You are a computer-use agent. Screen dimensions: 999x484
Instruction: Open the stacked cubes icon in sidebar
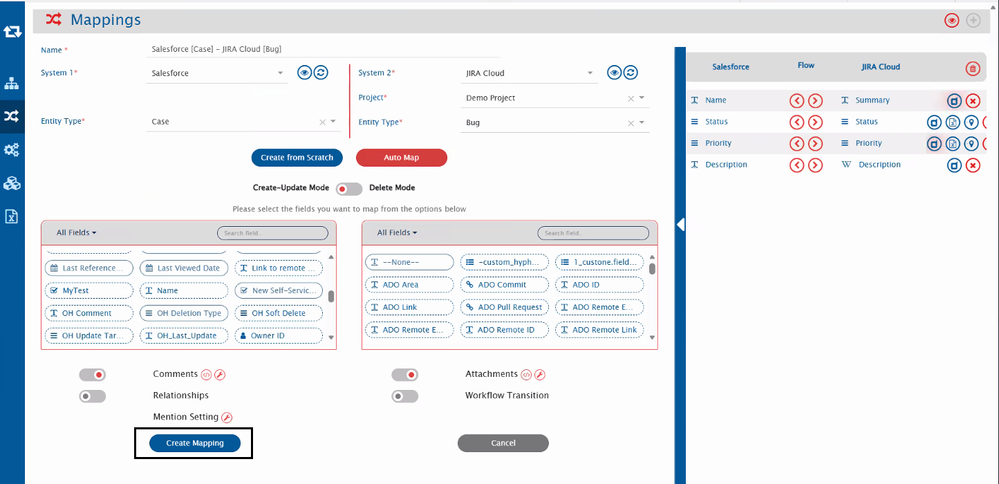(x=12, y=183)
